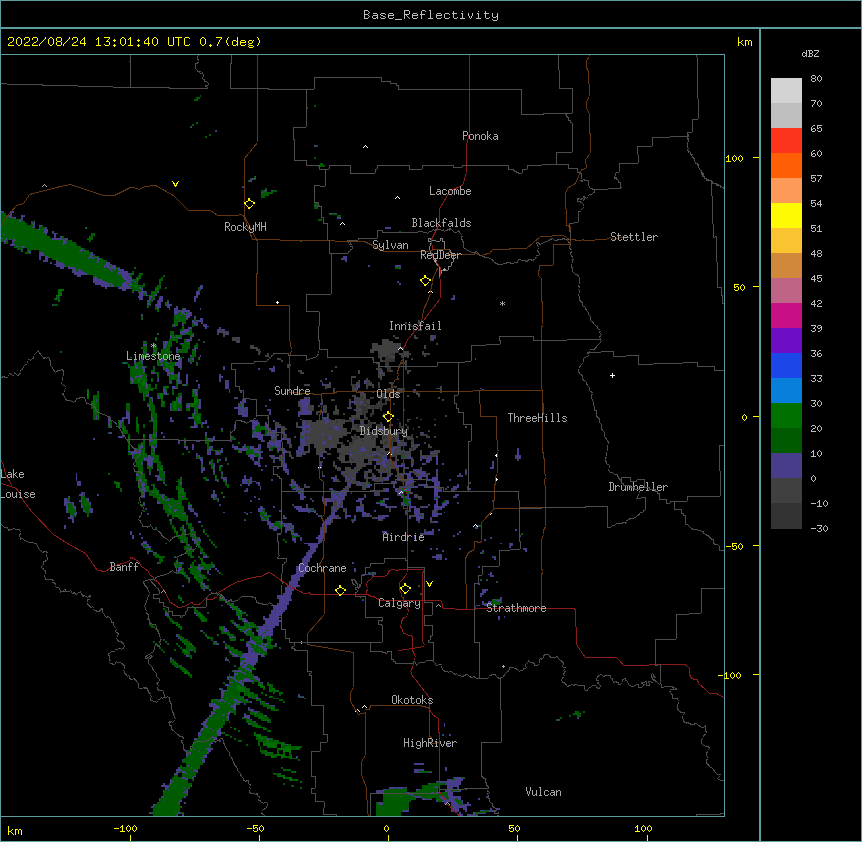Click the Lacombe city label
The width and height of the screenshot is (862, 842).
450,191
